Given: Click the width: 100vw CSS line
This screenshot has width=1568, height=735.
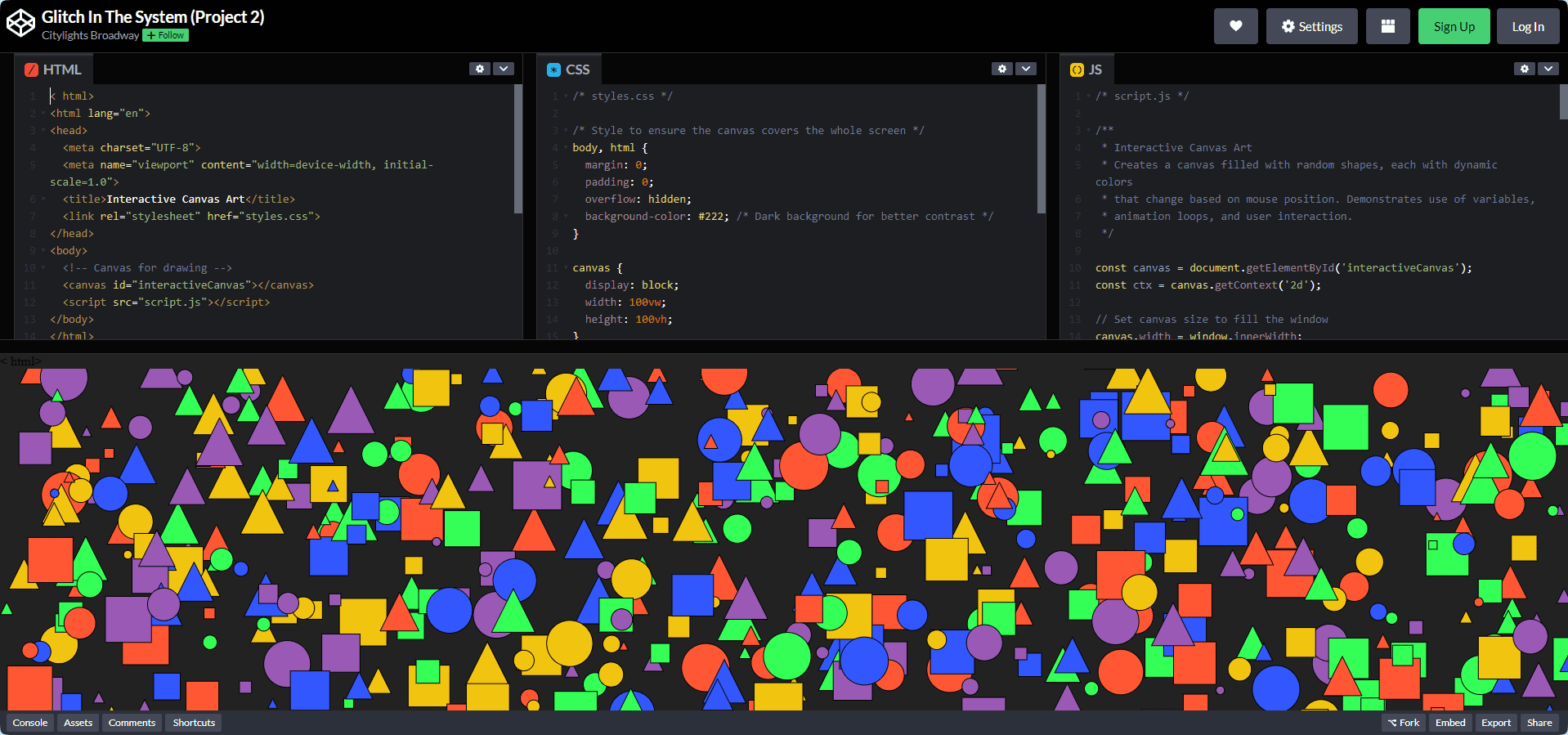Looking at the screenshot, I should coord(625,302).
